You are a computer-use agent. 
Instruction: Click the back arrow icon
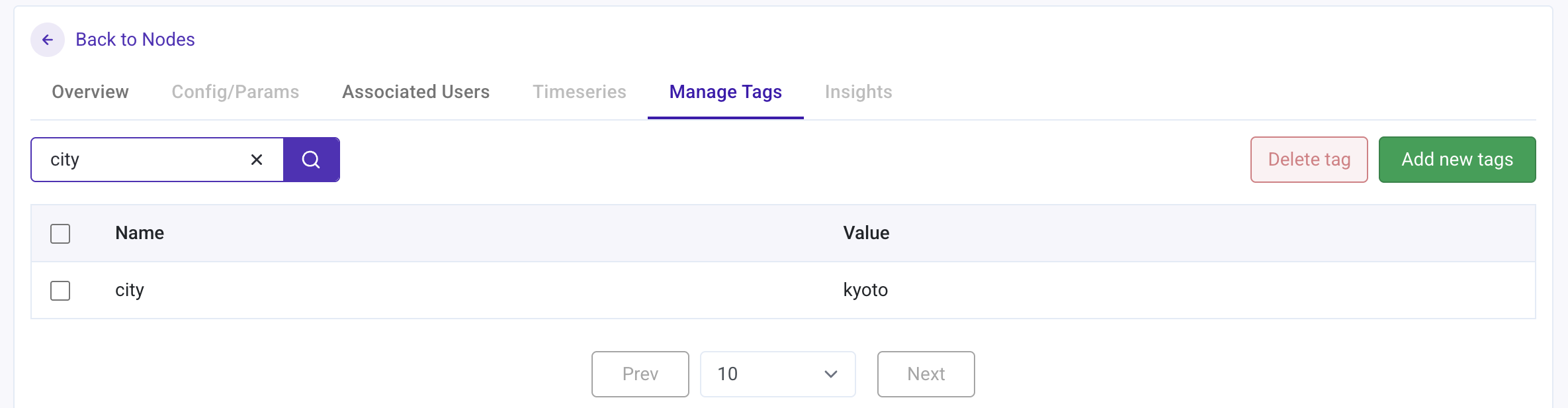pyautogui.click(x=48, y=40)
